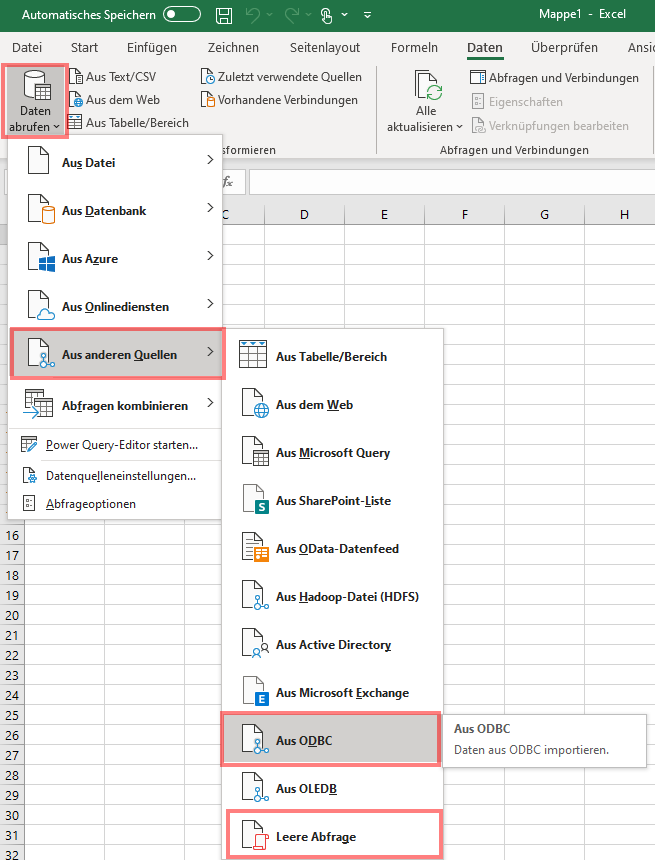655x860 pixels.
Task: Click ribbon Aus dem Web button
Action: [x=115, y=100]
